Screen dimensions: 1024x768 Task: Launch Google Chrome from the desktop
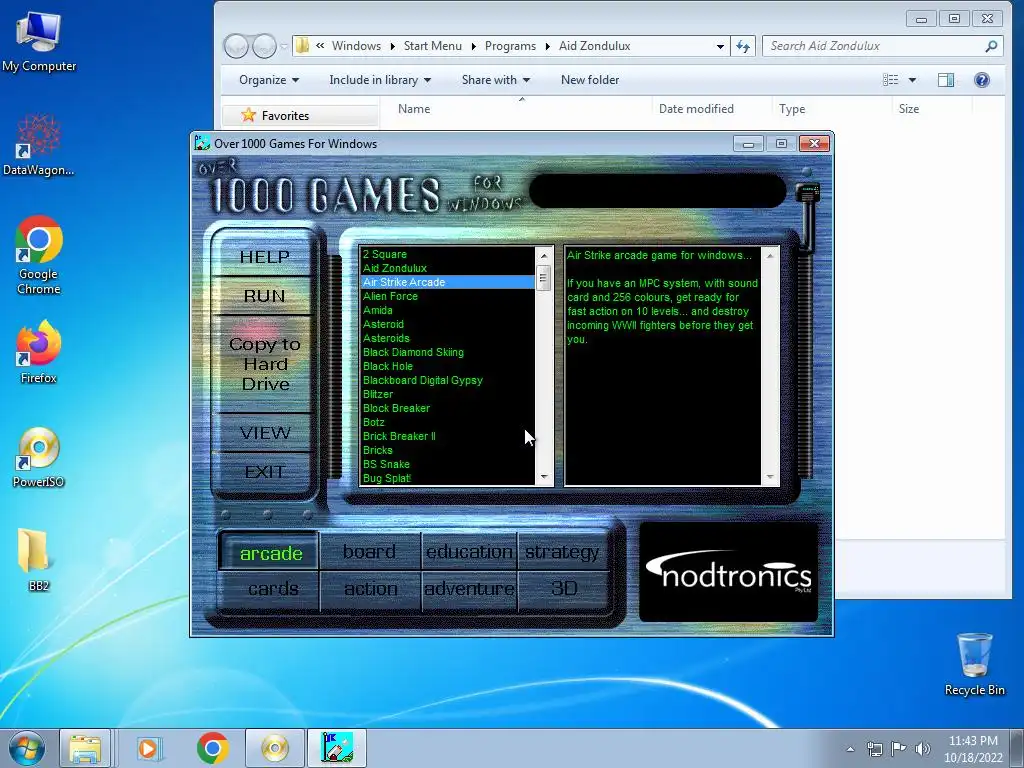(x=39, y=255)
